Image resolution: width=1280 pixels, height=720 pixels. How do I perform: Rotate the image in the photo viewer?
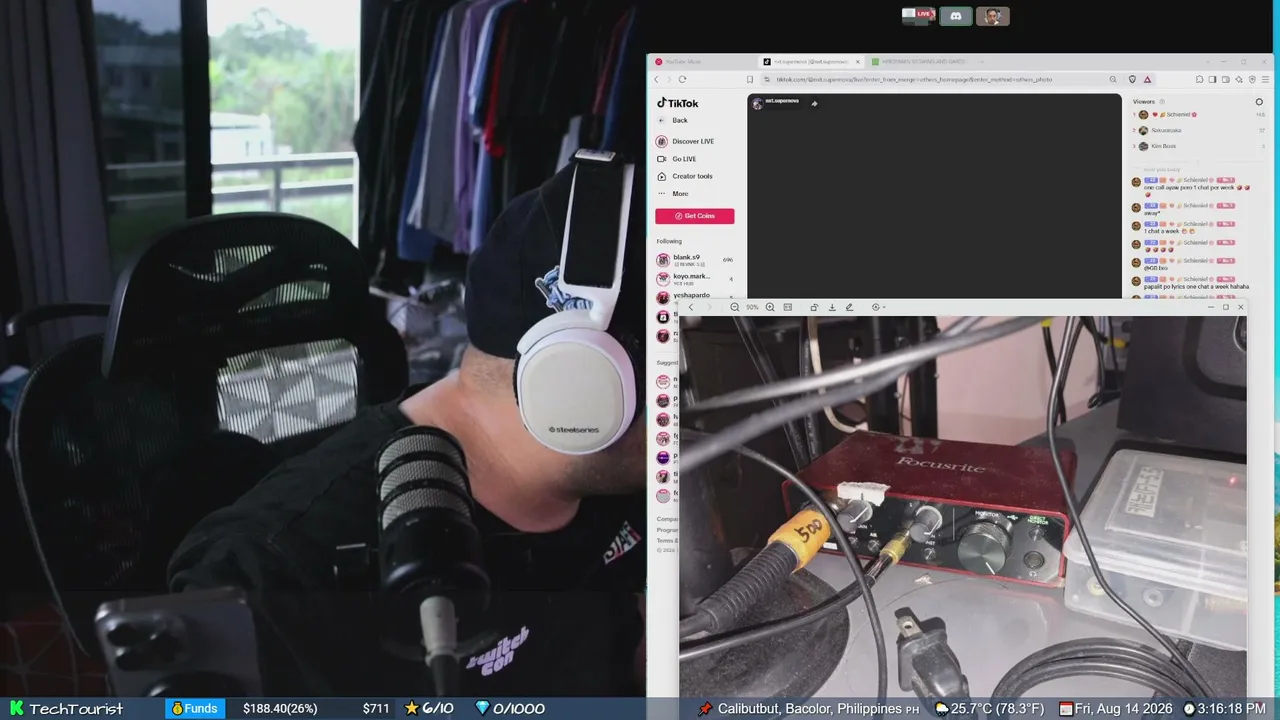pos(814,307)
